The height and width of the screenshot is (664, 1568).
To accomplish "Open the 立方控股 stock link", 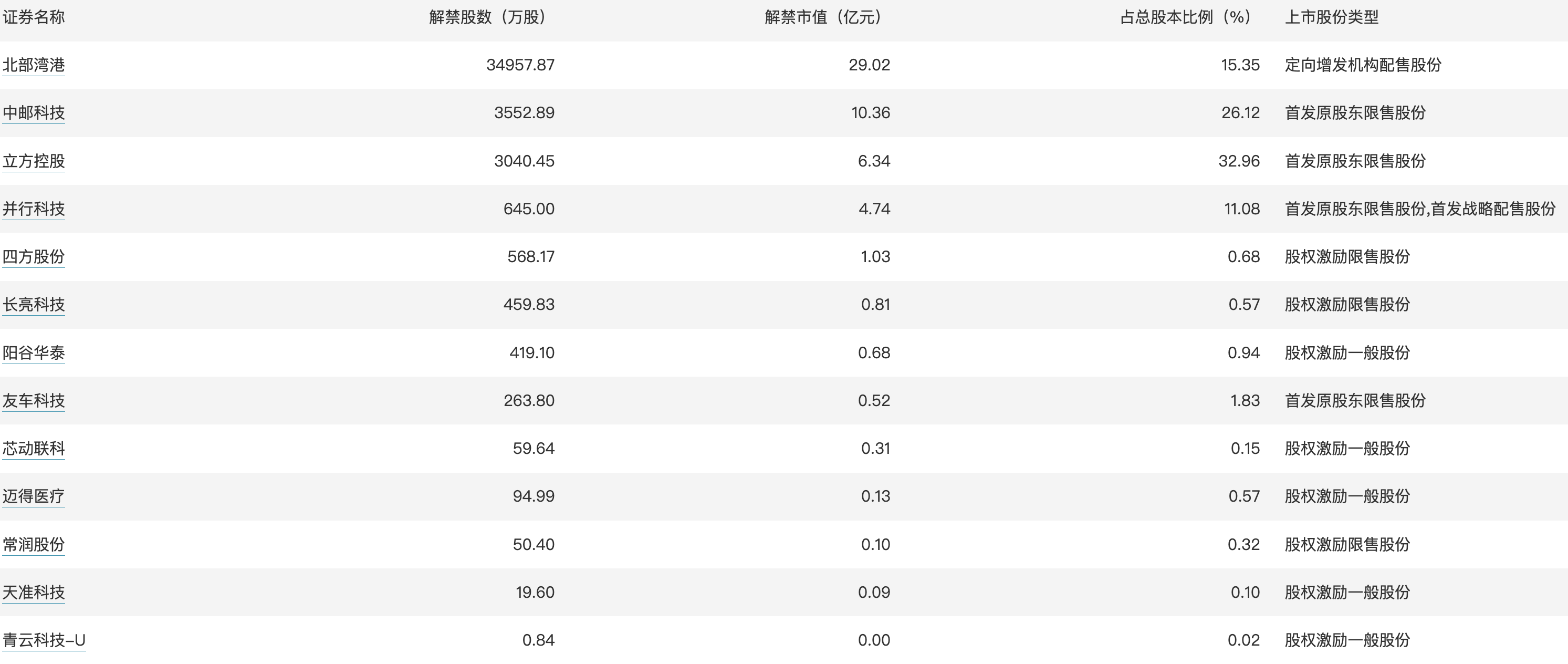I will click(x=34, y=161).
